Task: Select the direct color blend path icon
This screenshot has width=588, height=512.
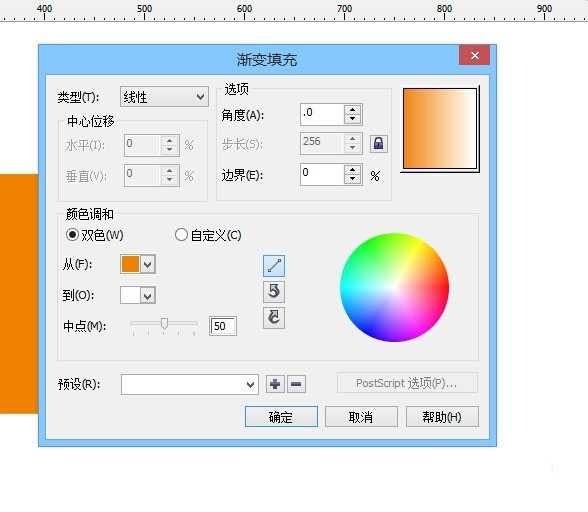Action: coord(274,266)
